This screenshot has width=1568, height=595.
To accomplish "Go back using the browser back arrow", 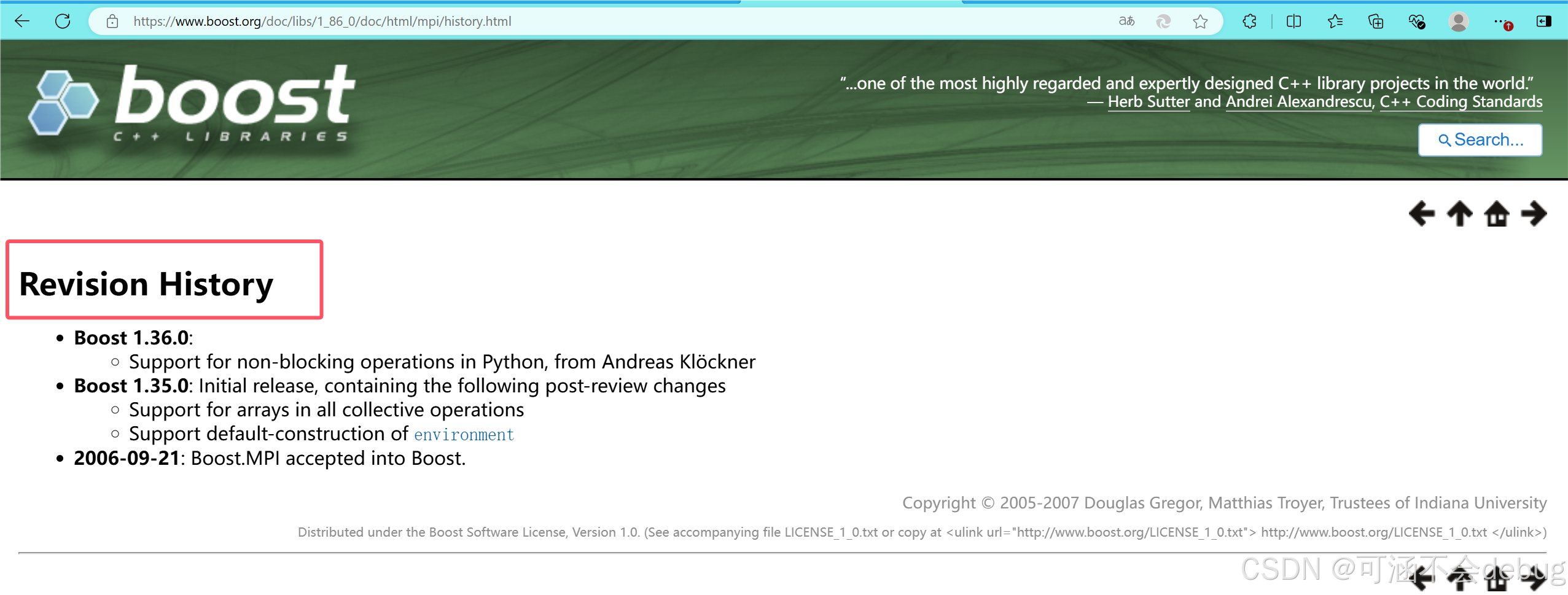I will point(22,21).
